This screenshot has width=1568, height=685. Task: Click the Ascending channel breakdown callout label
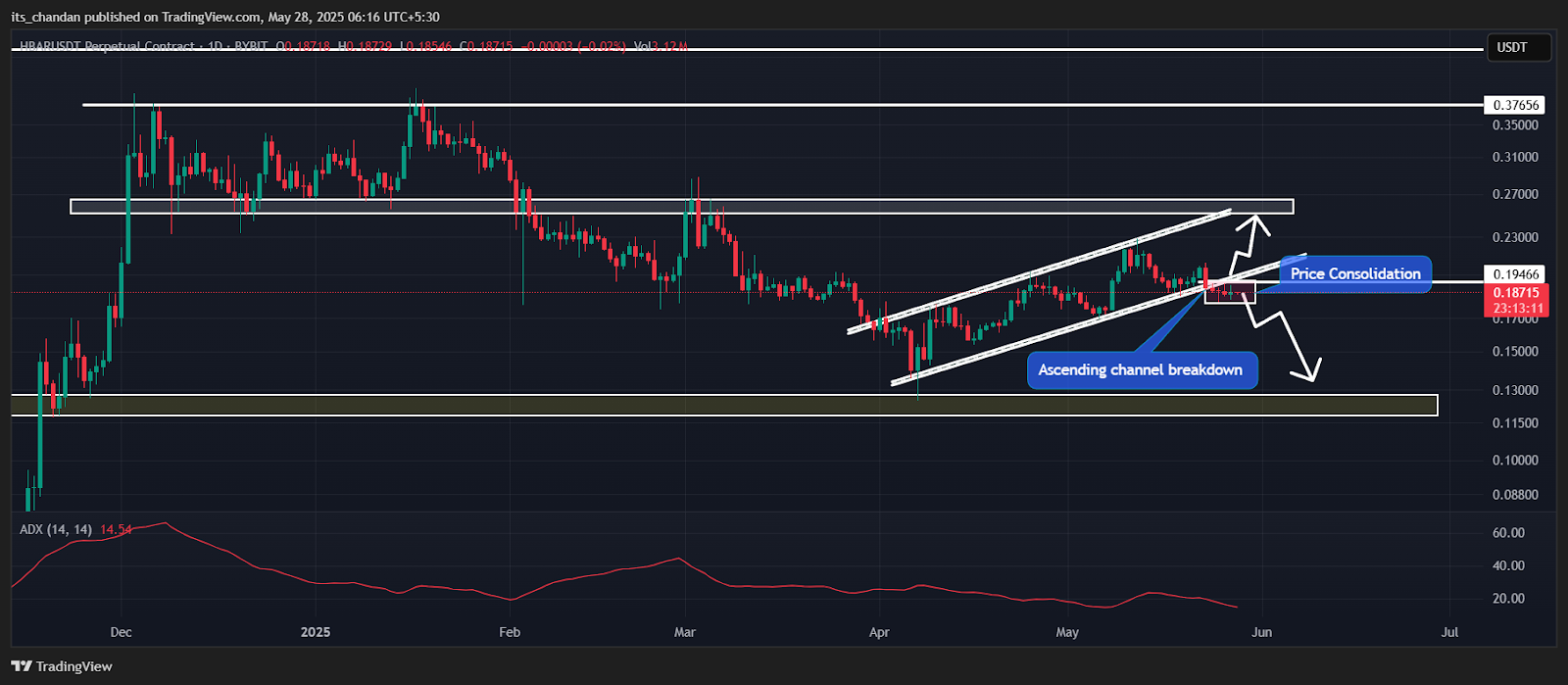[x=1141, y=369]
